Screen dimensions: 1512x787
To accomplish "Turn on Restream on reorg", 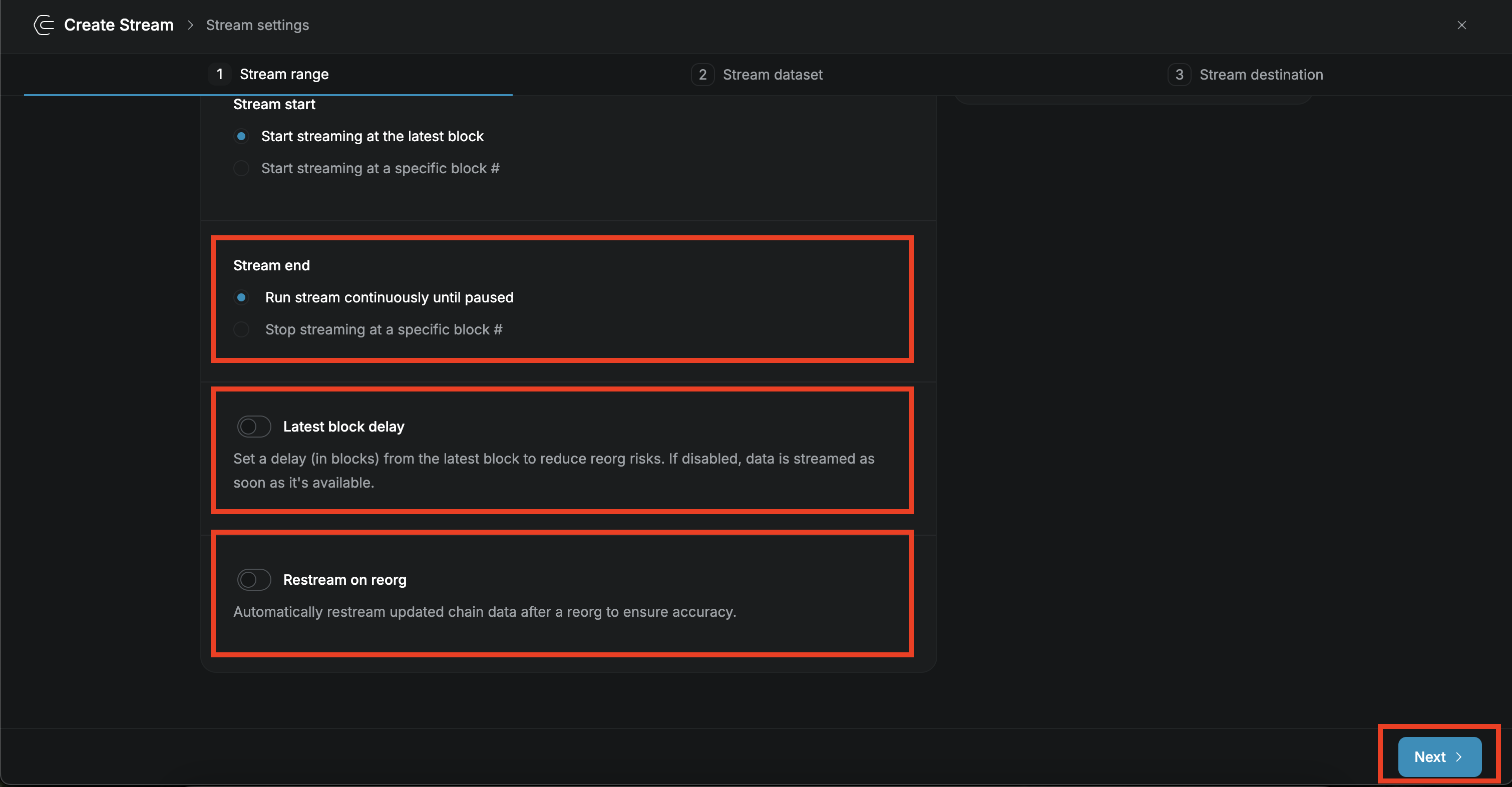I will (x=254, y=579).
